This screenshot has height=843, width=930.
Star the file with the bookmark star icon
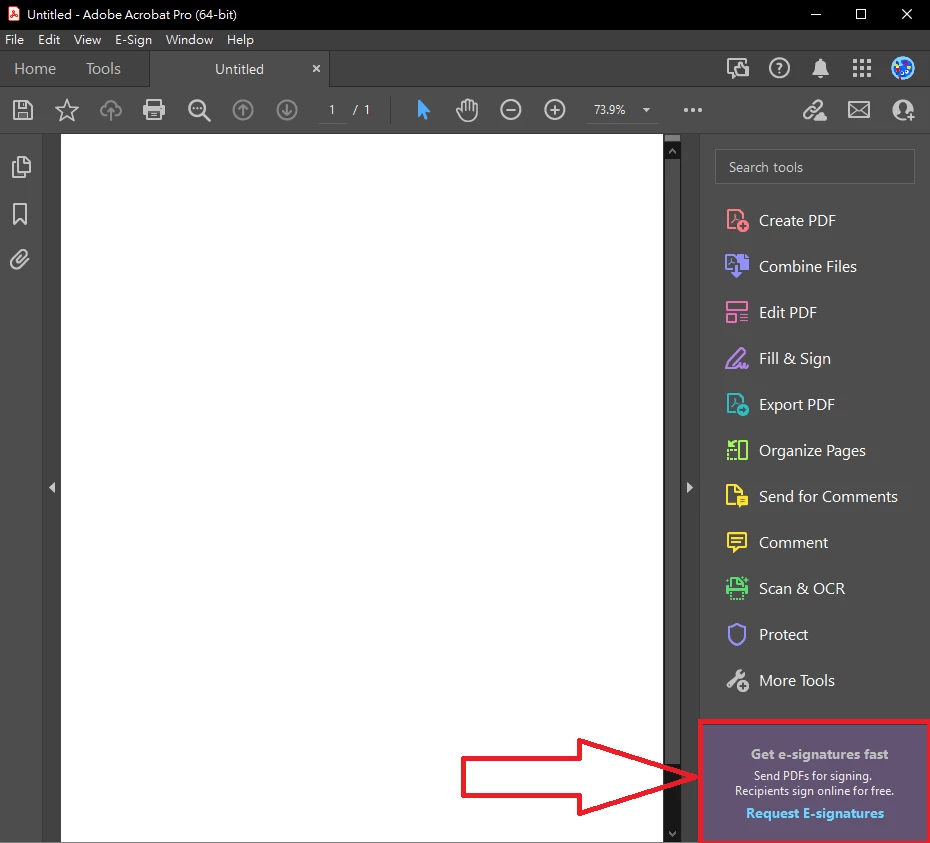(x=67, y=110)
